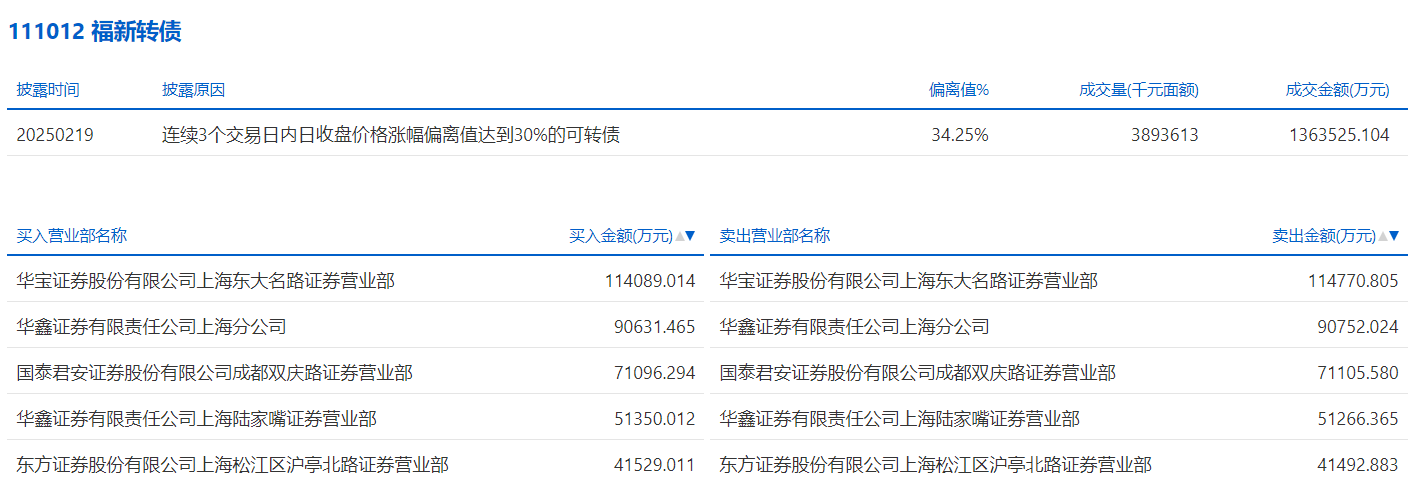
Task: Select the buy amount 90631.465
Action: [654, 327]
